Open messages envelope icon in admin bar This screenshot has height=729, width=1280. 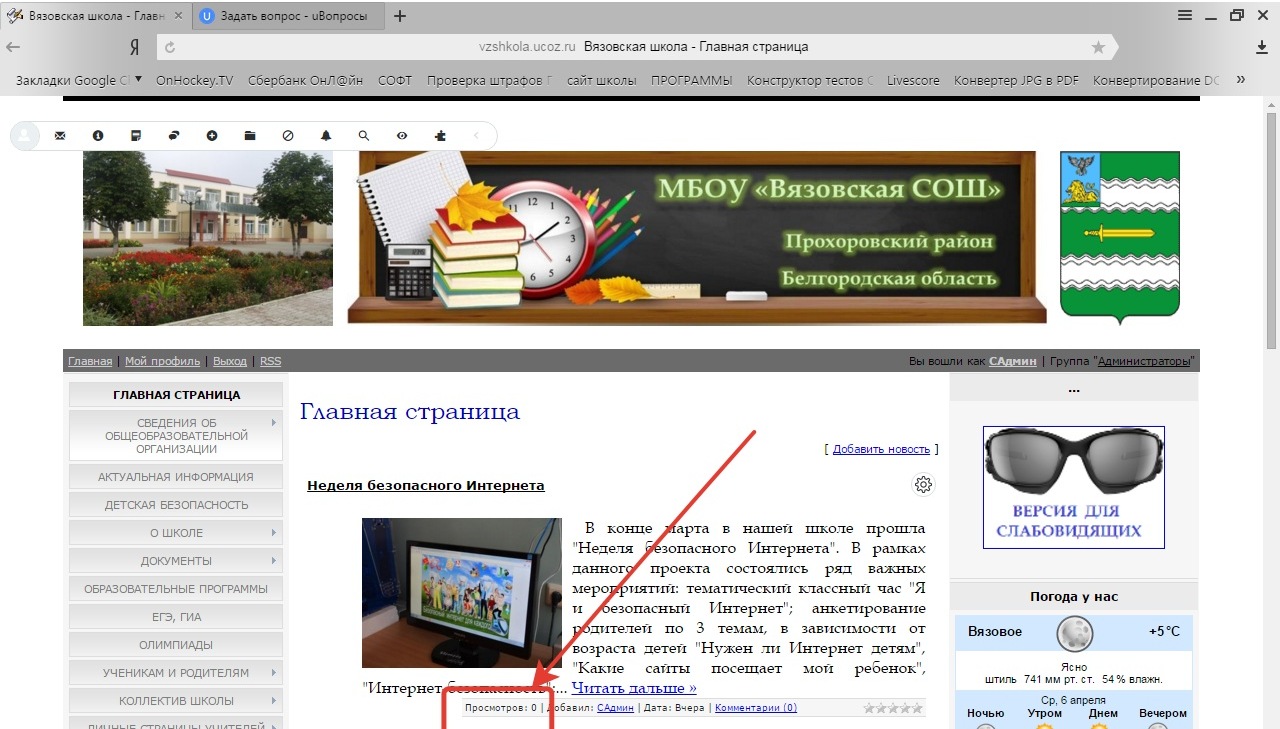60,136
